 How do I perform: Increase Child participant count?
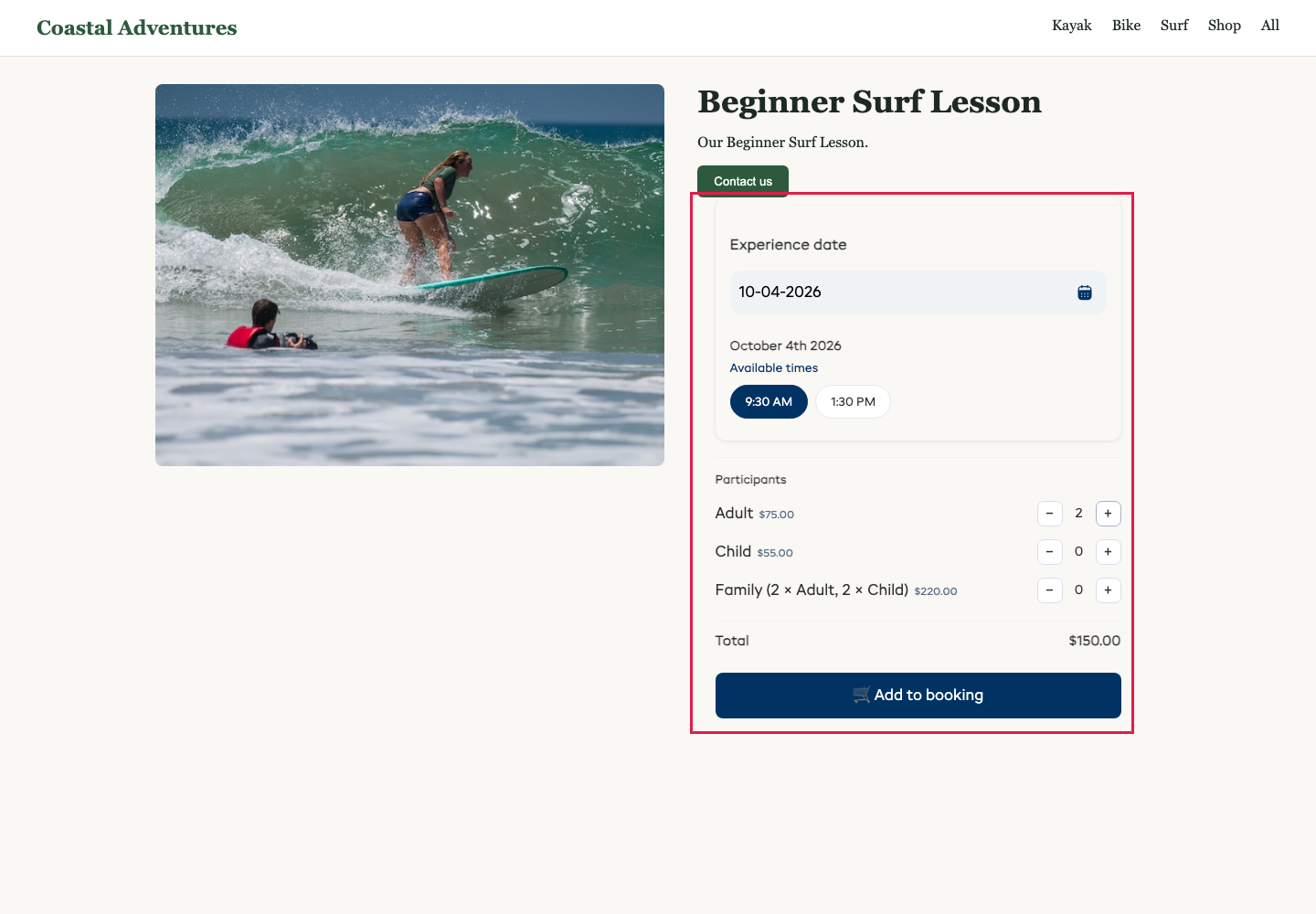click(1109, 552)
